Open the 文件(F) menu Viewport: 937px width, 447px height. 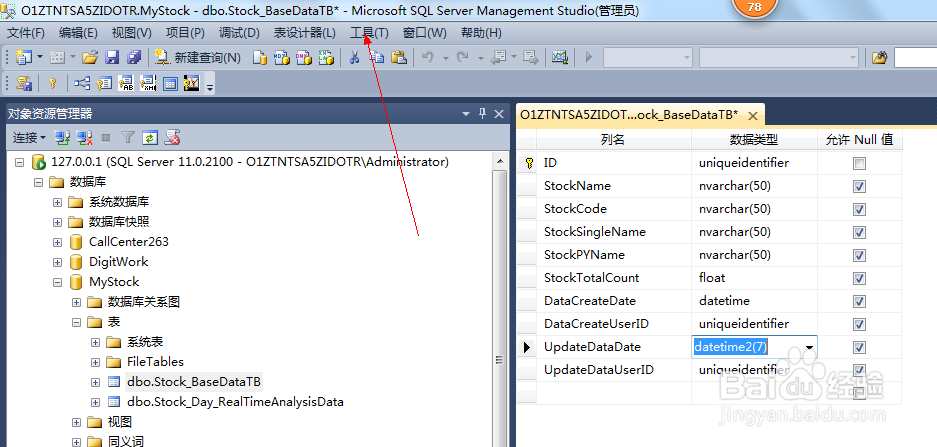(26, 33)
